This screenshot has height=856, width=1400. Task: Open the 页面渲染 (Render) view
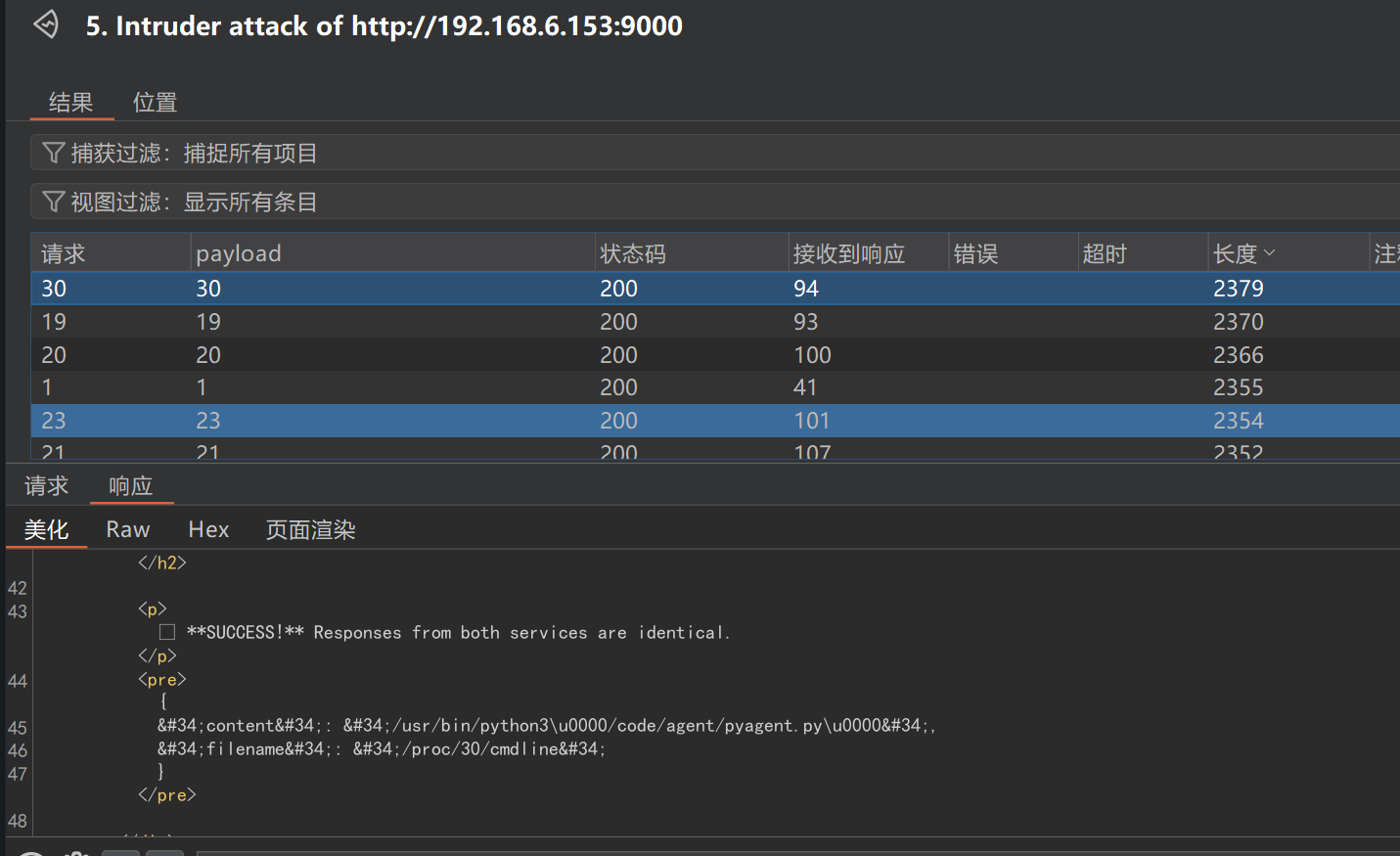310,529
